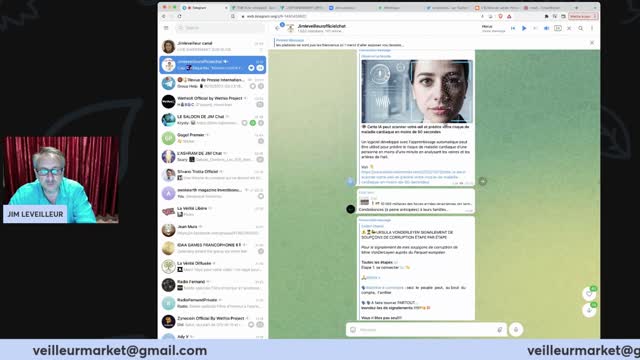640x360 pixels.
Task: Start voice recording with microphone button
Action: [516, 329]
